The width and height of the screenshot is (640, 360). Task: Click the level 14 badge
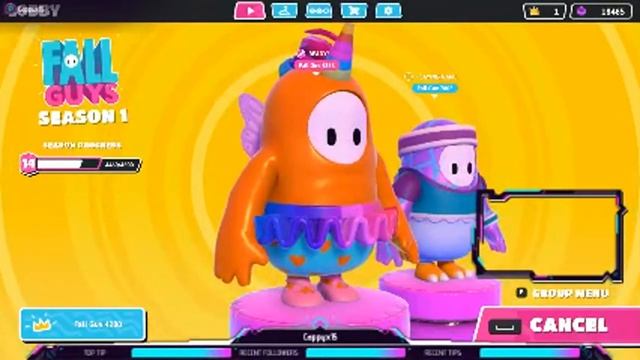pyautogui.click(x=28, y=164)
